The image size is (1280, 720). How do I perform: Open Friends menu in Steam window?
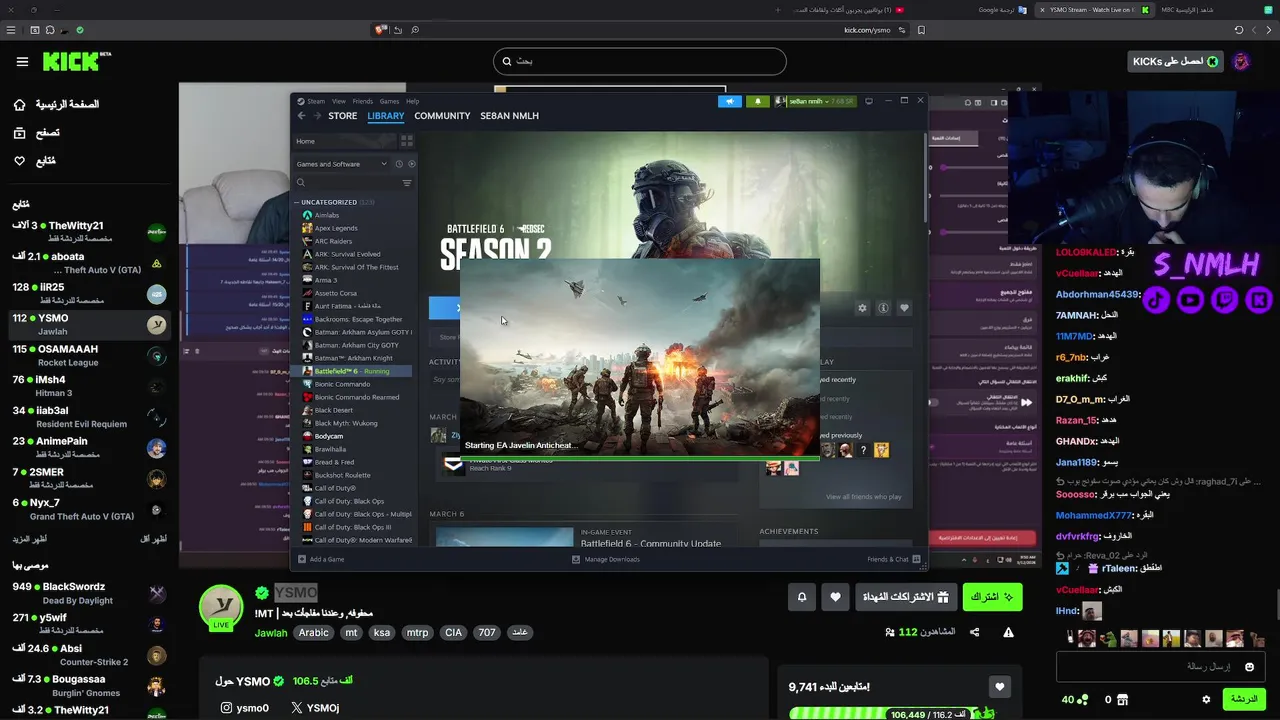click(363, 101)
